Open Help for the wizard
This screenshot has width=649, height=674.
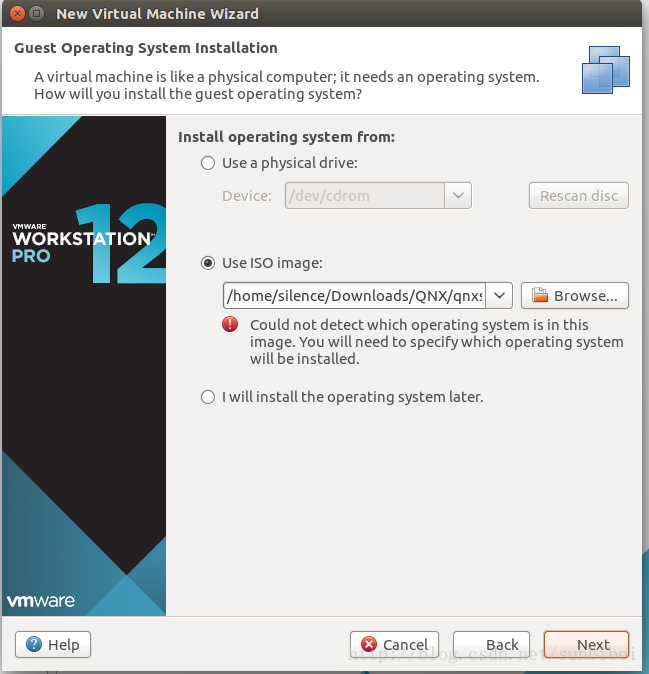pos(53,644)
